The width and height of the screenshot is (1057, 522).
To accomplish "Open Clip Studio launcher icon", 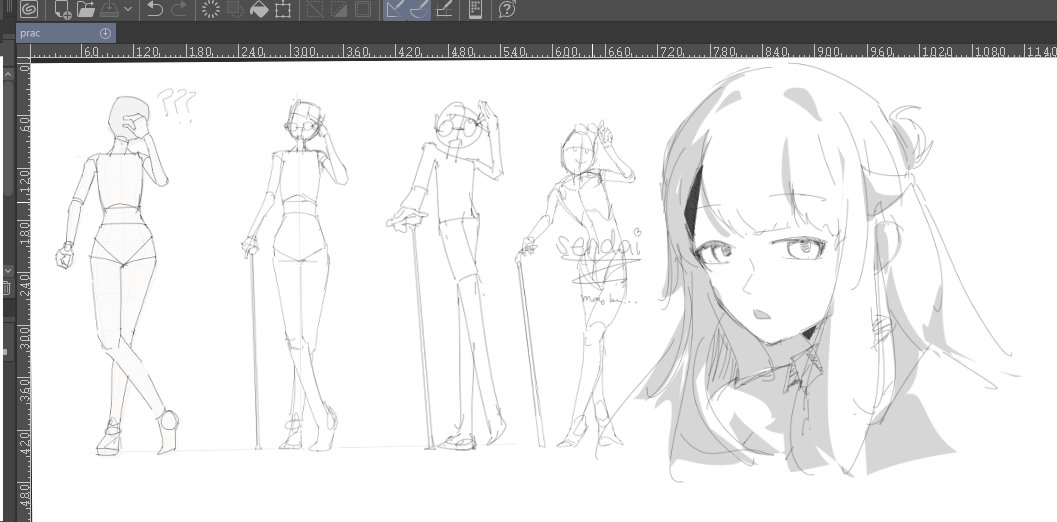I will point(29,9).
